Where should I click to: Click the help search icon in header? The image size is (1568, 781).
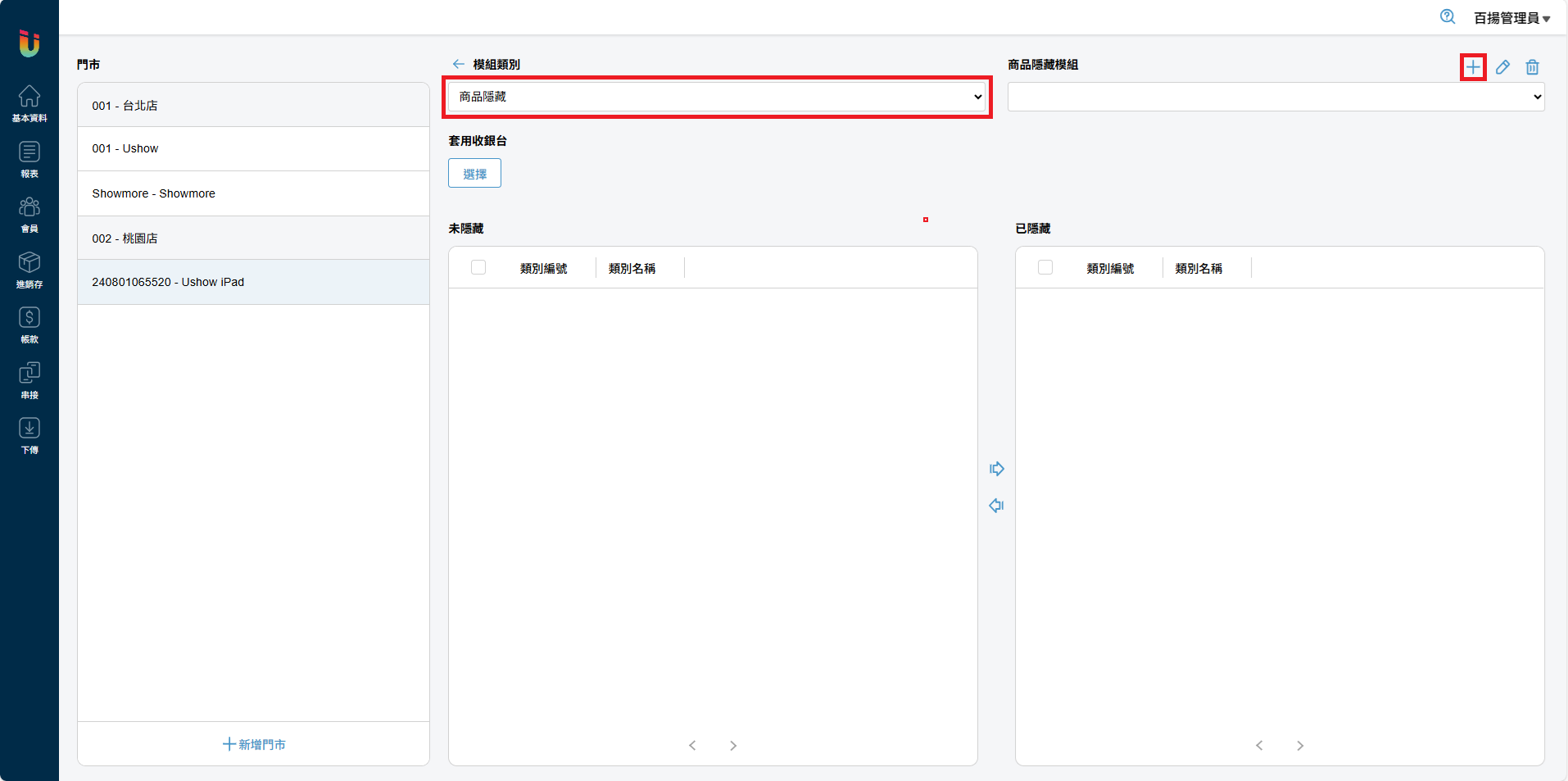pos(1448,17)
